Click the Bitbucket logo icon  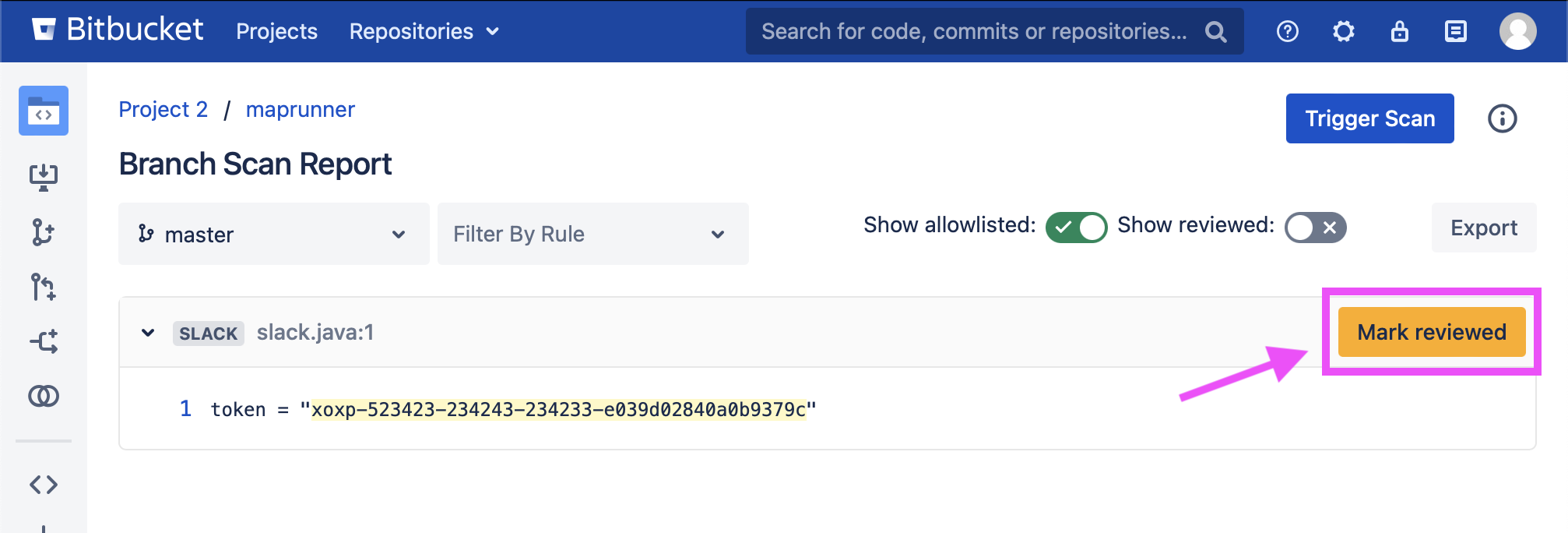pyautogui.click(x=44, y=30)
